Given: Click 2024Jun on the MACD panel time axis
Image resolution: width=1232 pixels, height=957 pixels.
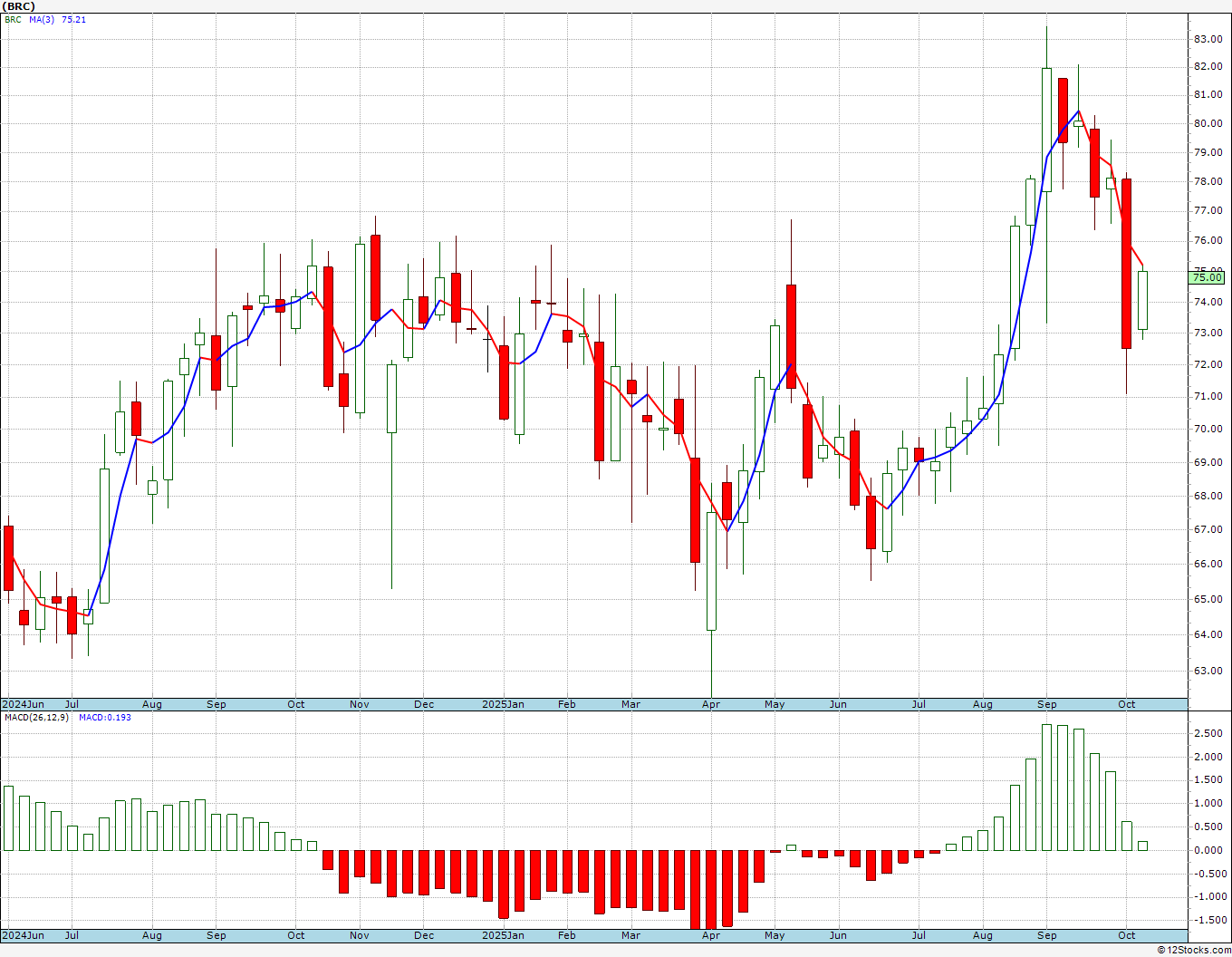Looking at the screenshot, I should click(23, 935).
